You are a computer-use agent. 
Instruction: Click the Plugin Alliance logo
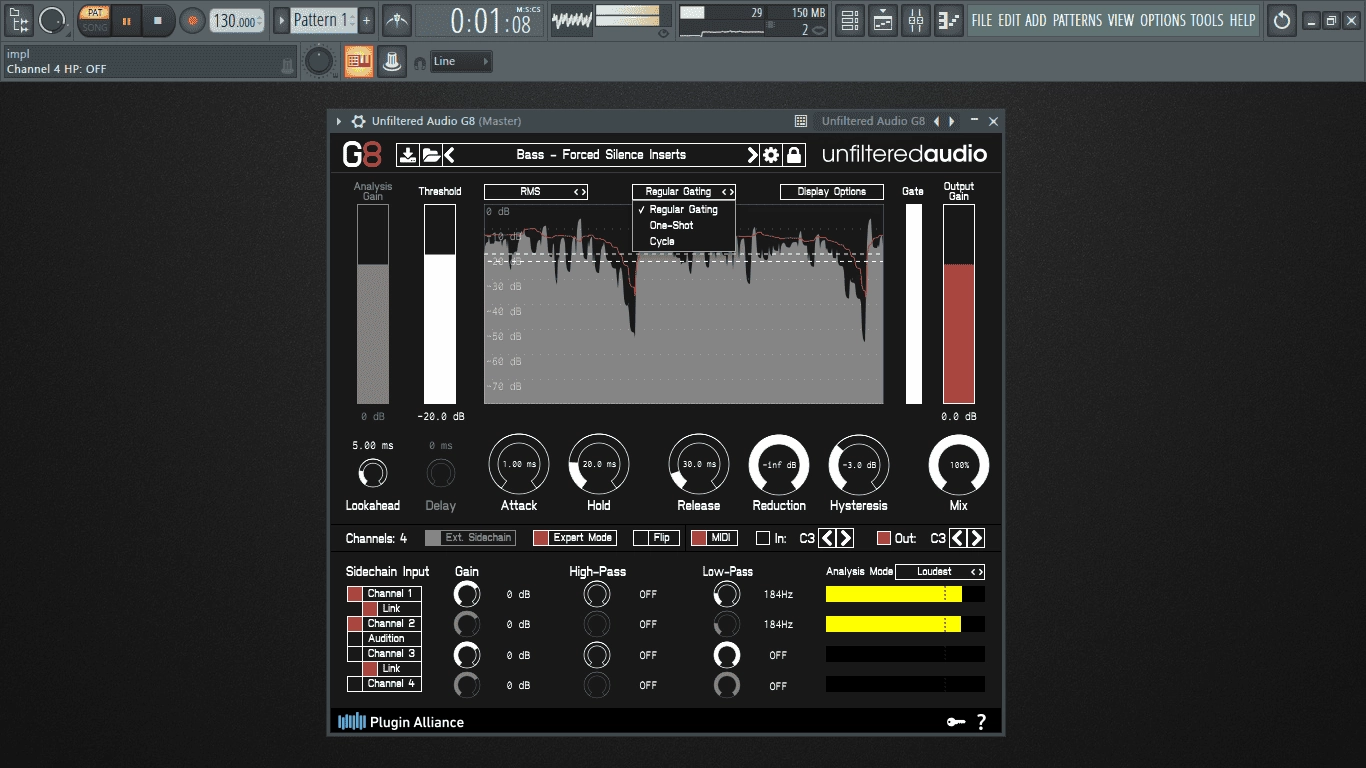point(401,722)
